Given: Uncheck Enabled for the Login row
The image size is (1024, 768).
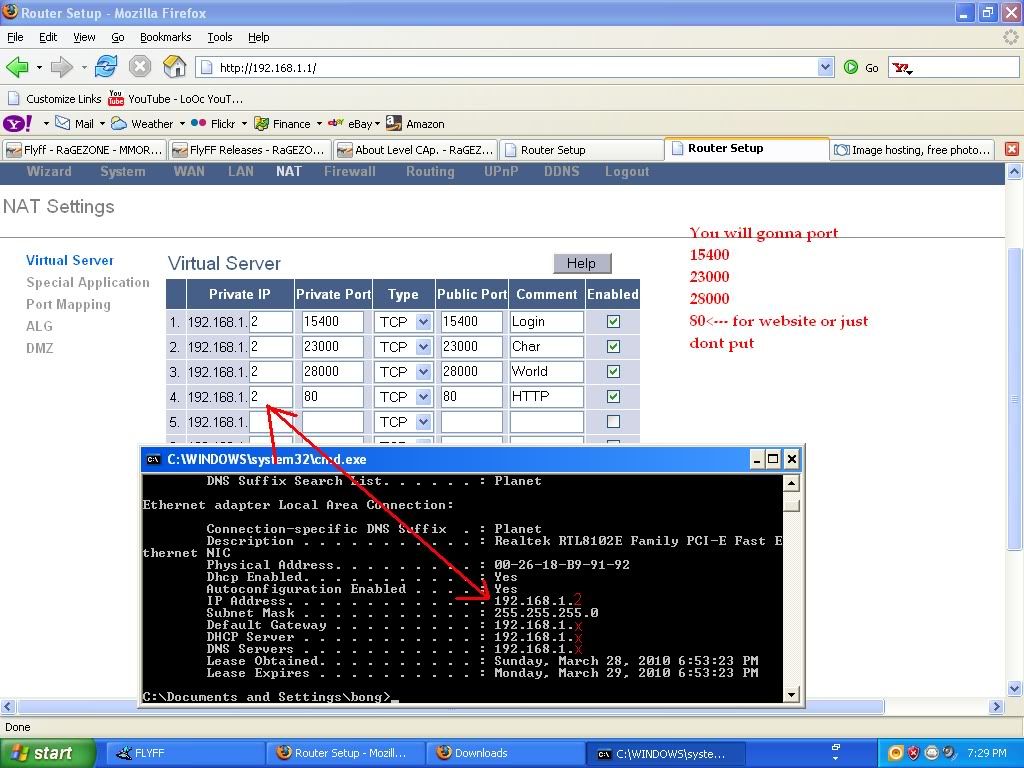Looking at the screenshot, I should point(613,322).
